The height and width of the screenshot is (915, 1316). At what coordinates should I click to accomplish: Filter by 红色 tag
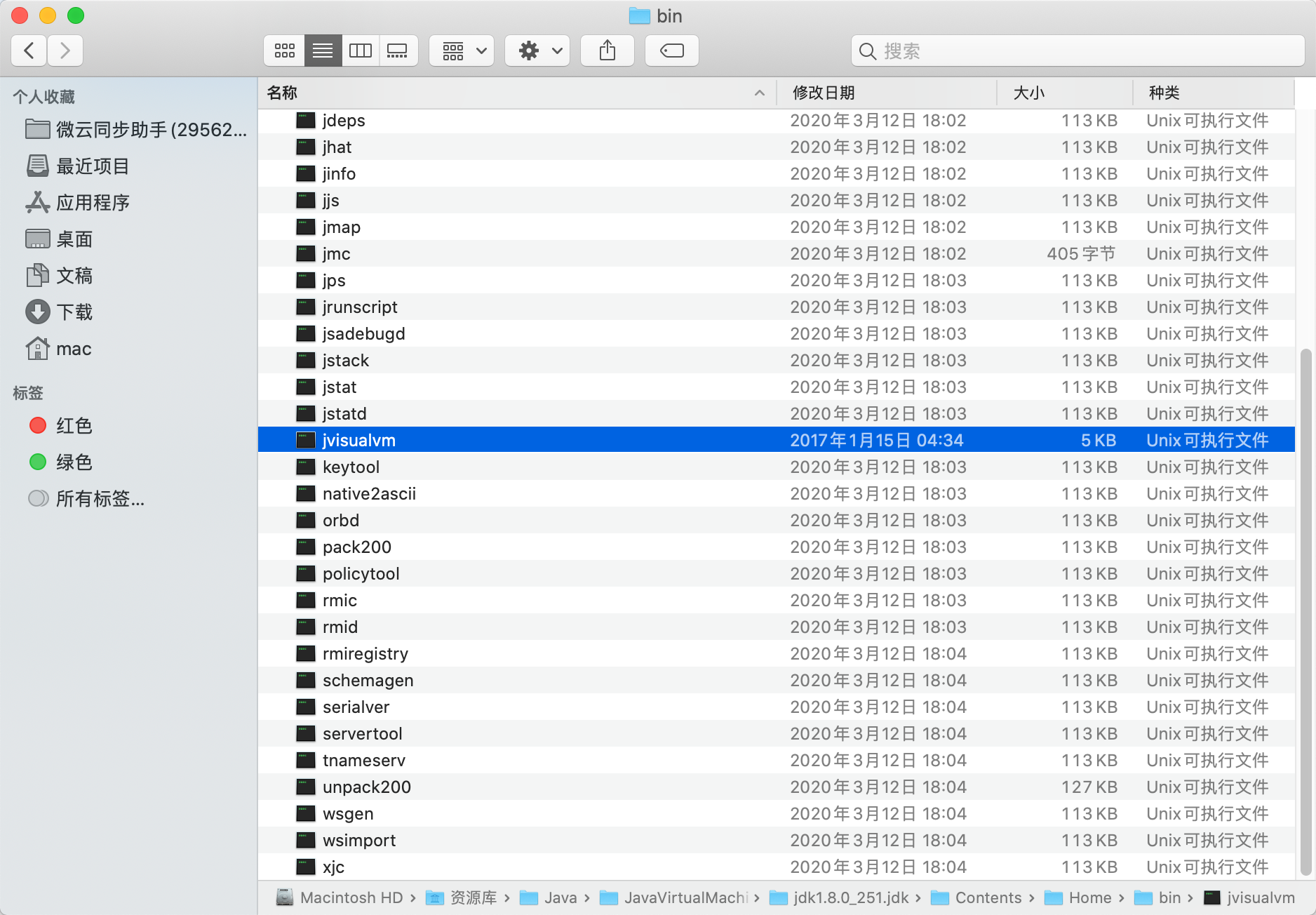click(x=60, y=426)
